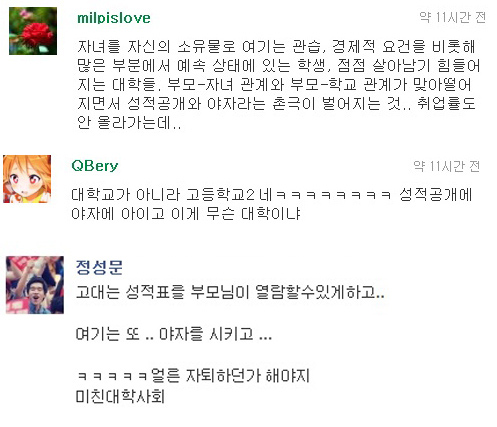
Task: Click the 정성문 username link
Action: (x=99, y=267)
